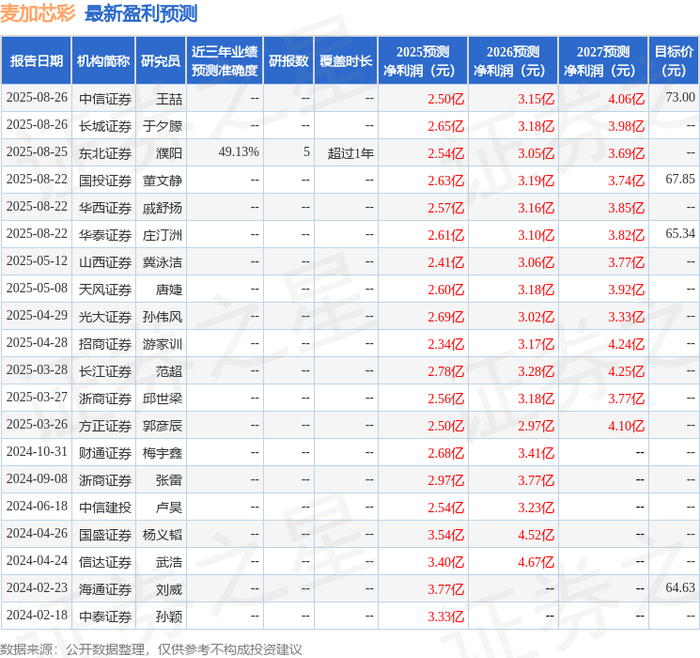This screenshot has height=658, width=700.
Task: Click the date 2025-04-29
Action: [x=37, y=316]
